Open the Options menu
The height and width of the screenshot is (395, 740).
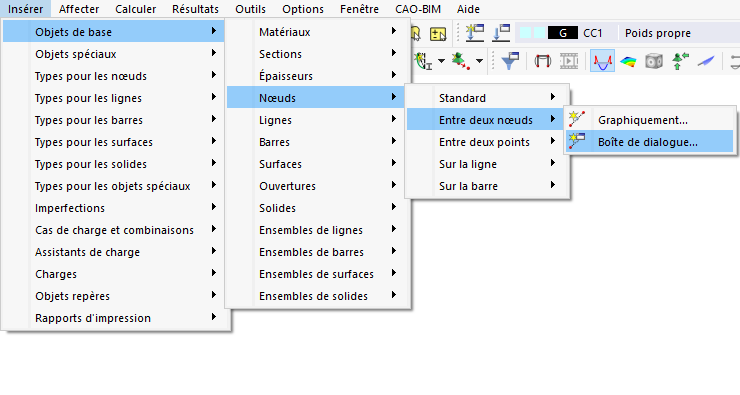(x=303, y=9)
